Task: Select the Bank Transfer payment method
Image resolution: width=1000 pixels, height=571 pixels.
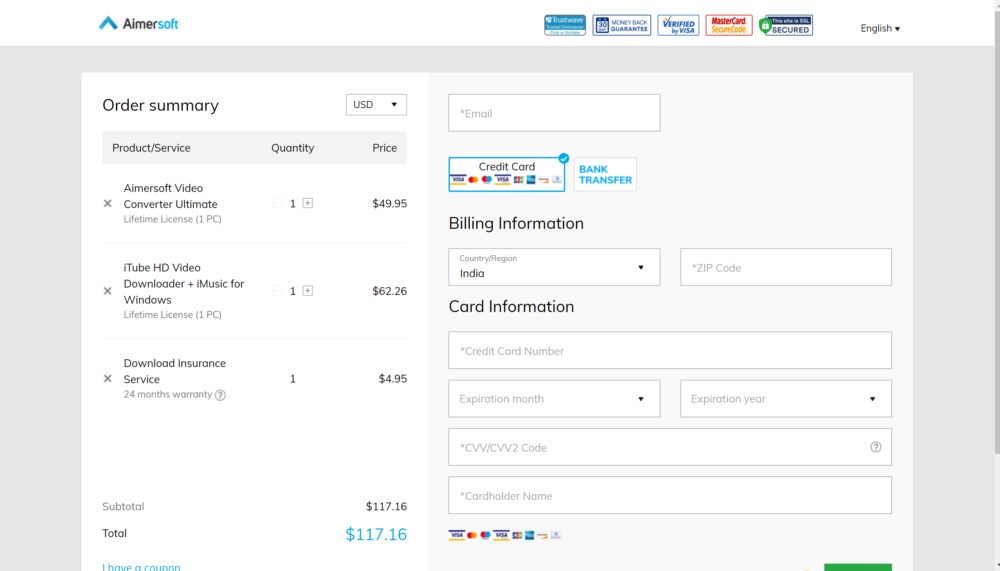Action: coord(605,174)
